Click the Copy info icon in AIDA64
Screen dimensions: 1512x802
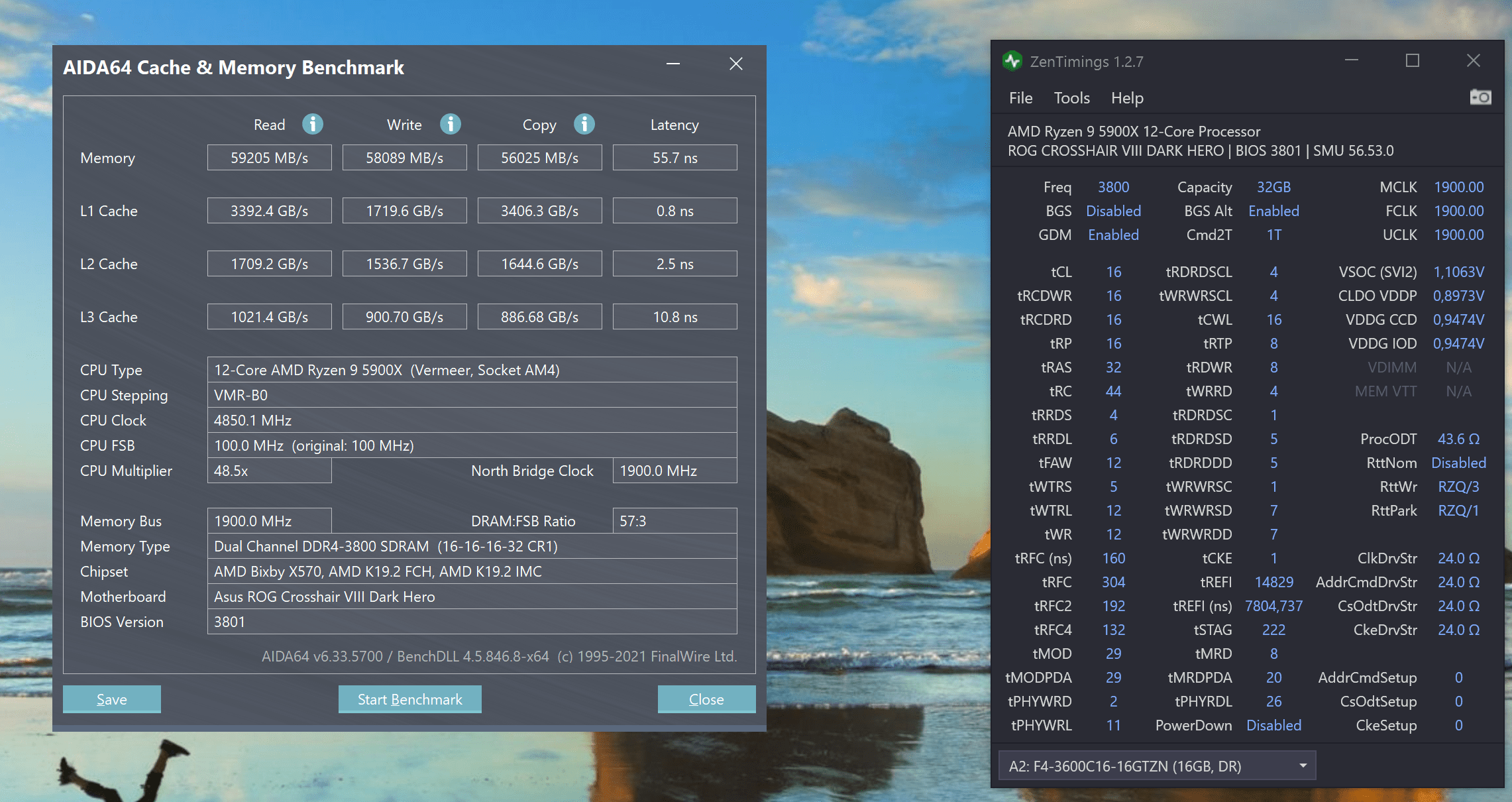click(x=584, y=124)
